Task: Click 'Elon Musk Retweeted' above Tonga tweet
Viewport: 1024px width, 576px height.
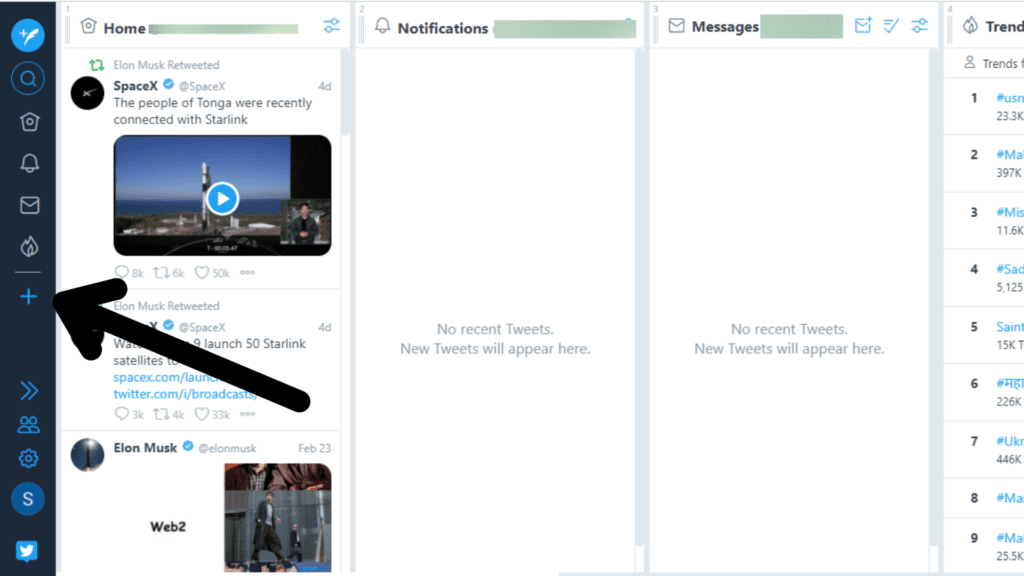Action: (x=166, y=65)
